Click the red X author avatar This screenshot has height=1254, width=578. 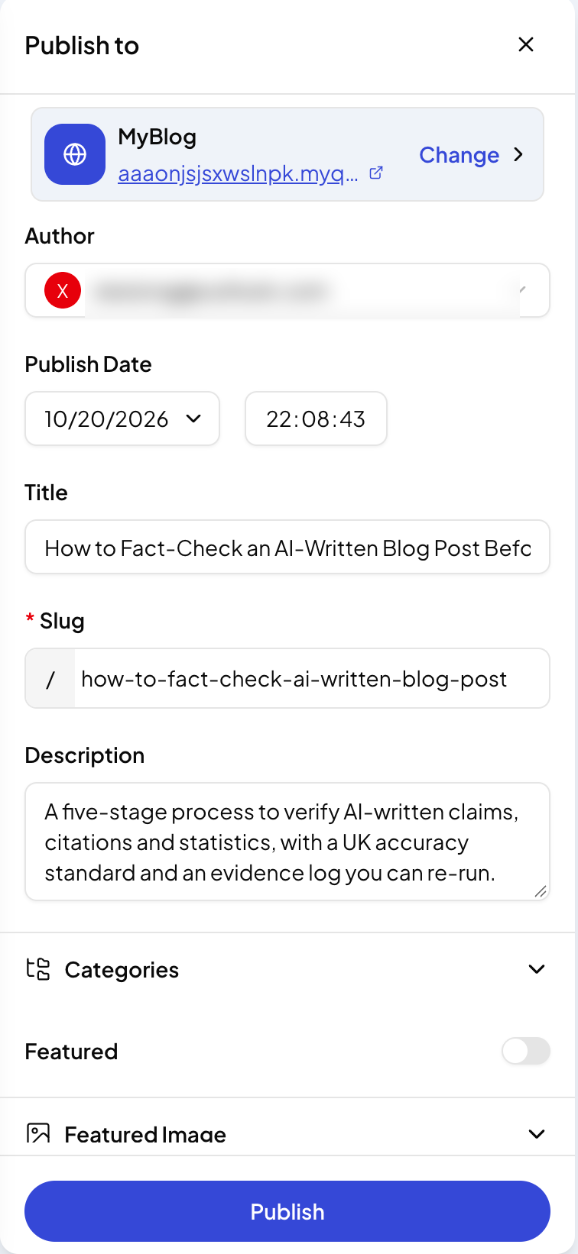tap(62, 291)
